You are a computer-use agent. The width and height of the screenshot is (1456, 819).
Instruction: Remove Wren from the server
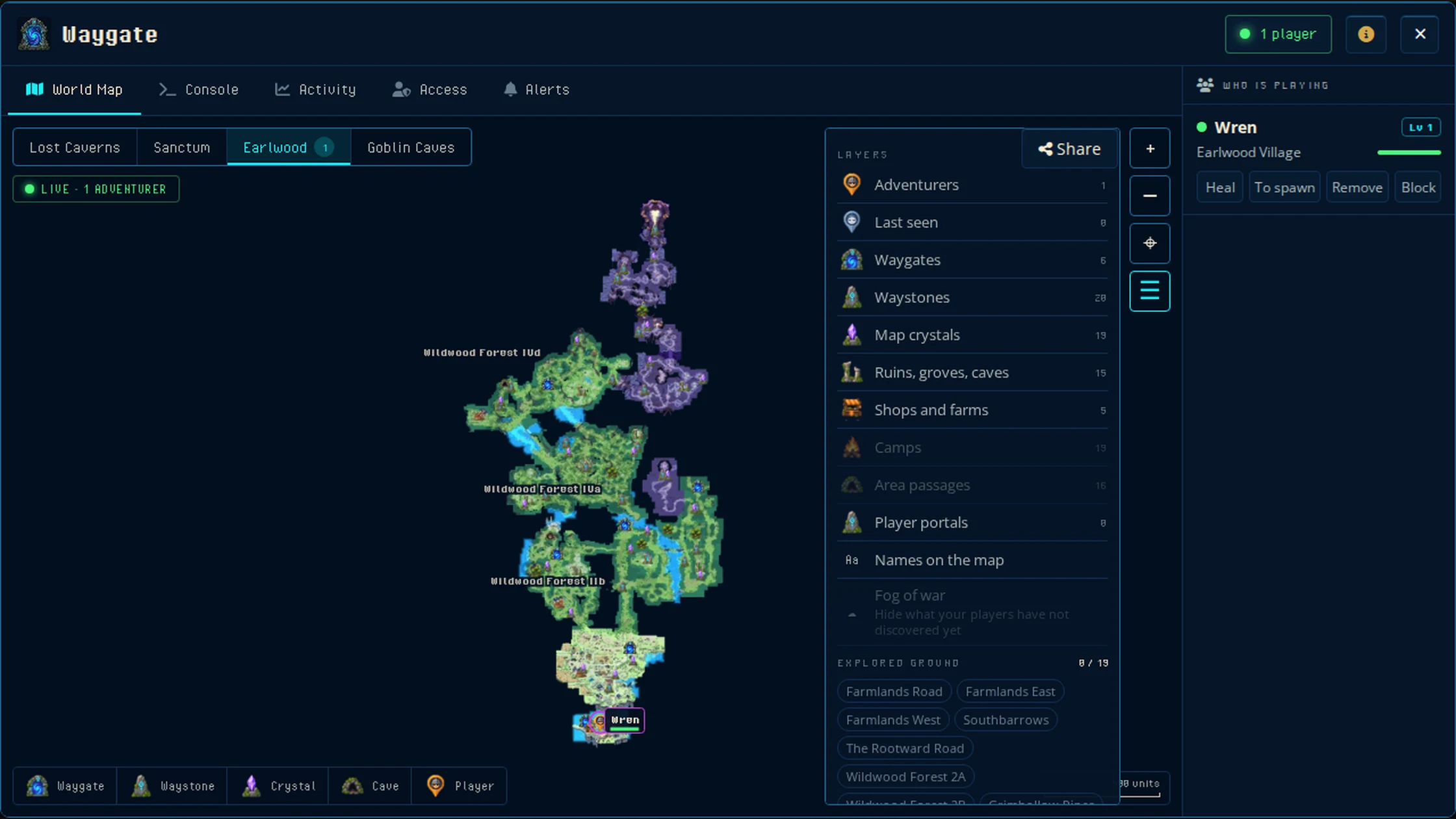tap(1357, 188)
